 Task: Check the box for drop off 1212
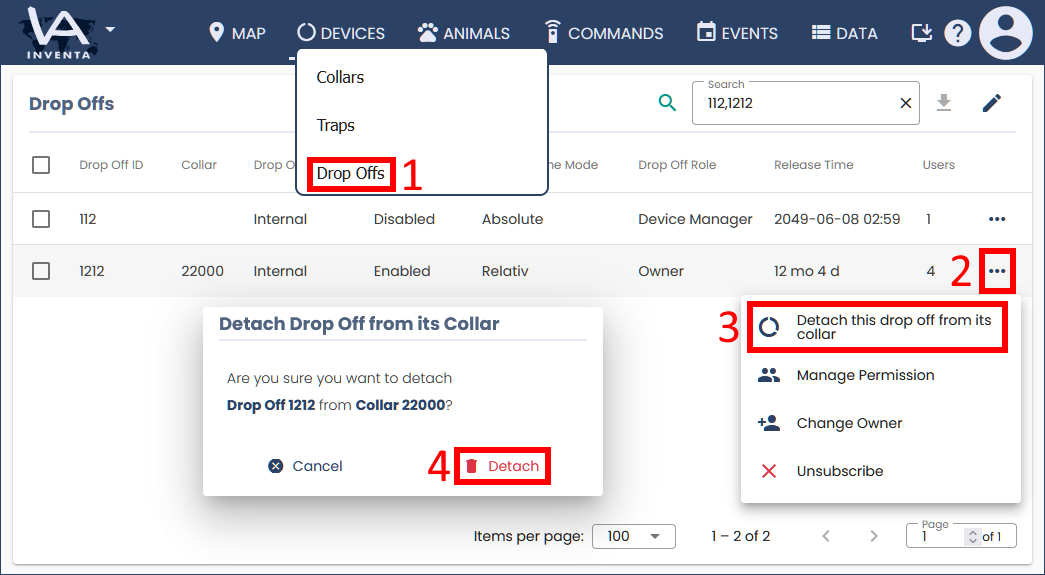pos(41,271)
